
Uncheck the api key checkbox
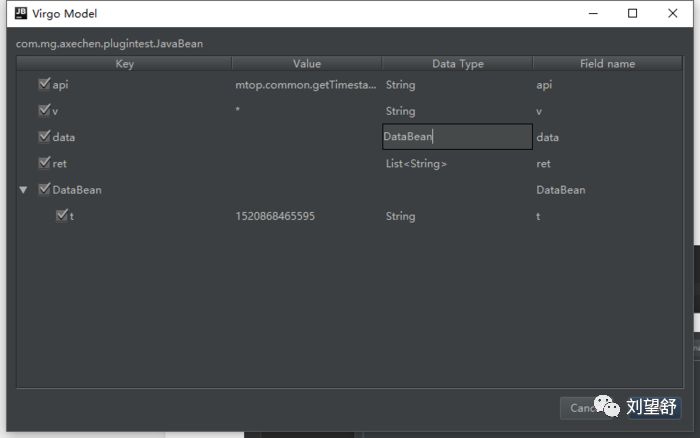(44, 84)
